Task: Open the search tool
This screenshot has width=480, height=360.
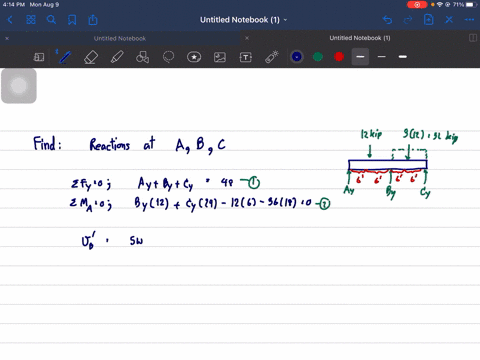Action: pyautogui.click(x=51, y=20)
